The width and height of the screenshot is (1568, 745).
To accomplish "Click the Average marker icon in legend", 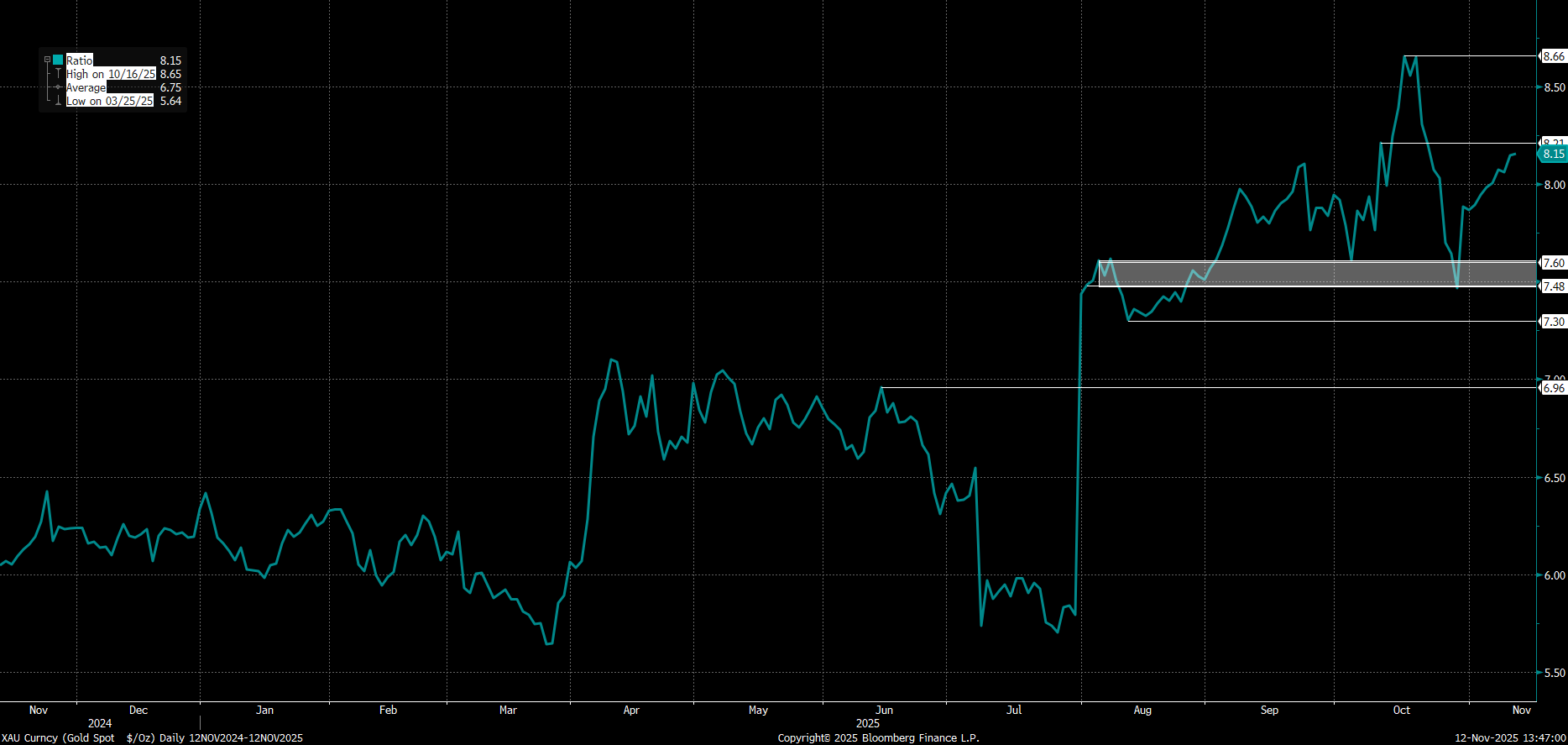I will [58, 87].
